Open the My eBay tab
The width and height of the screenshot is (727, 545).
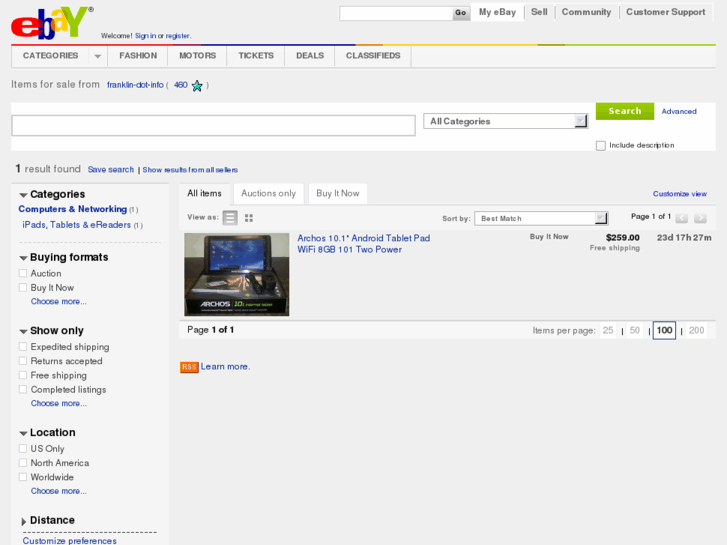point(497,12)
